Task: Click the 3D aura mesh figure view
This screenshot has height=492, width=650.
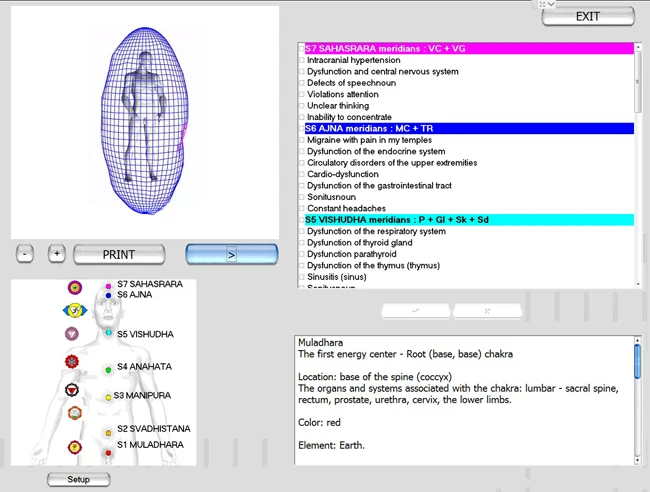Action: [x=145, y=122]
